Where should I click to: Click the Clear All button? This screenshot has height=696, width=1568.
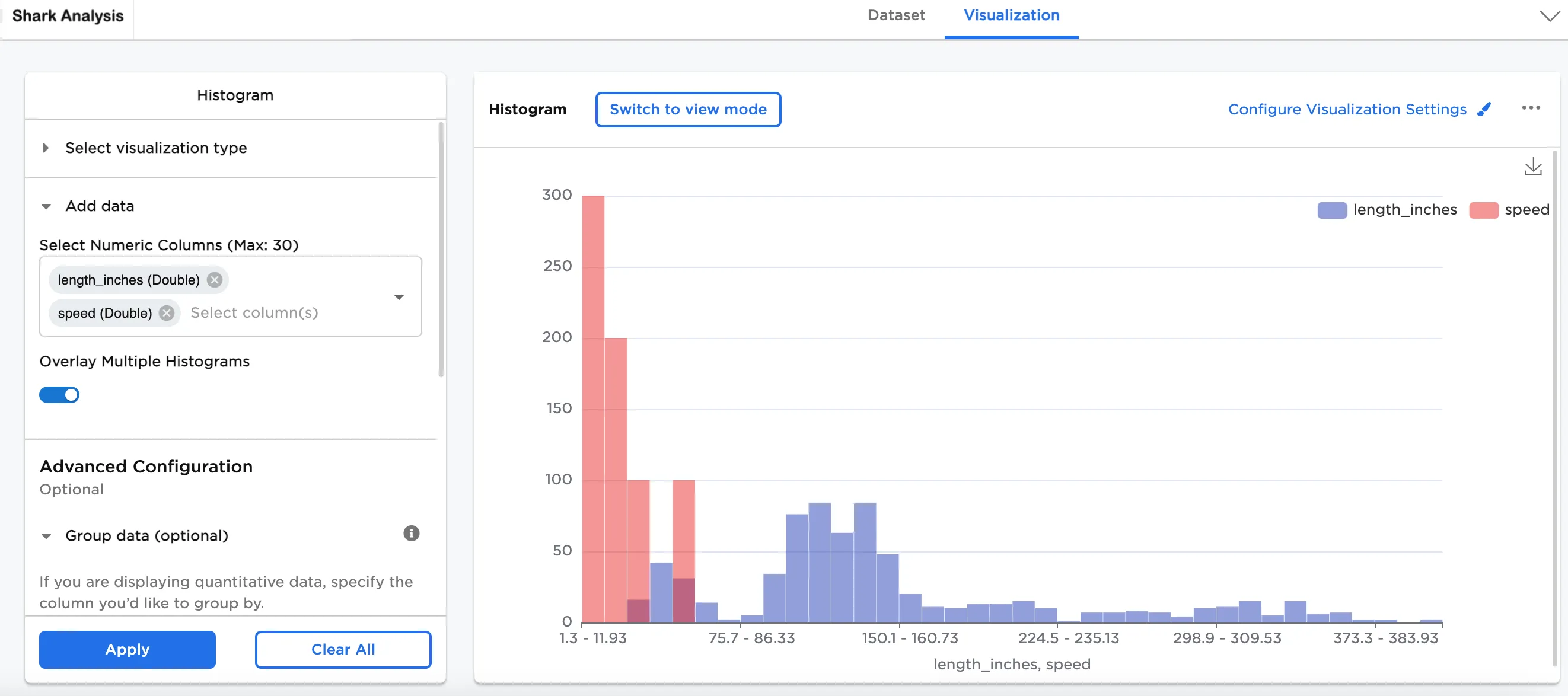tap(343, 649)
